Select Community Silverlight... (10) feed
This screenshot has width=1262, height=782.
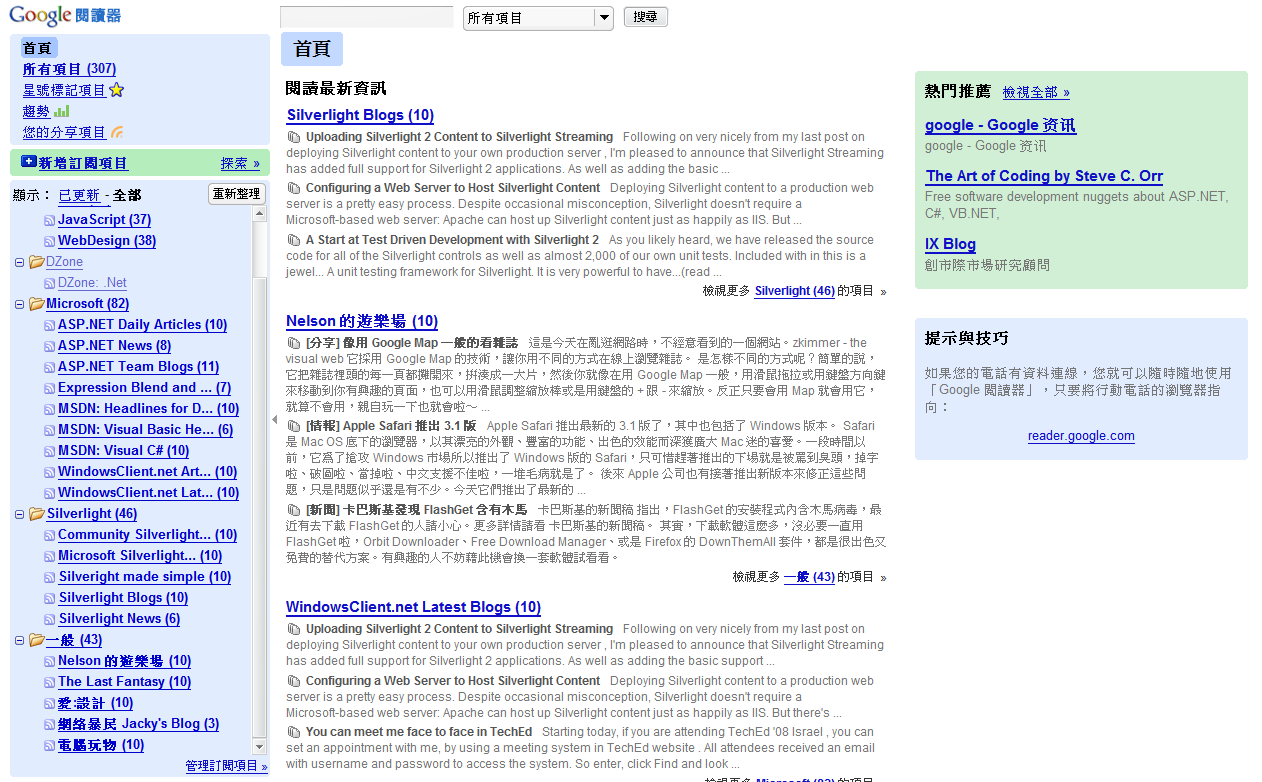(147, 535)
